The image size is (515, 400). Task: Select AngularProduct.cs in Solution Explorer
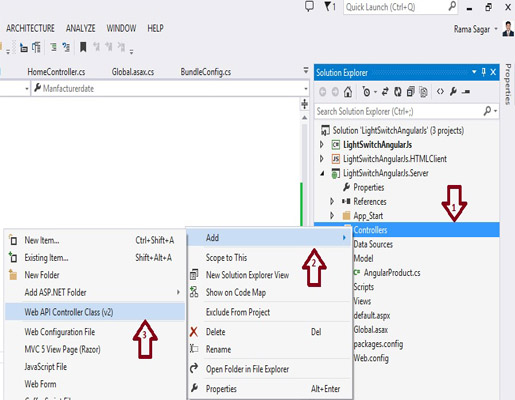(392, 273)
